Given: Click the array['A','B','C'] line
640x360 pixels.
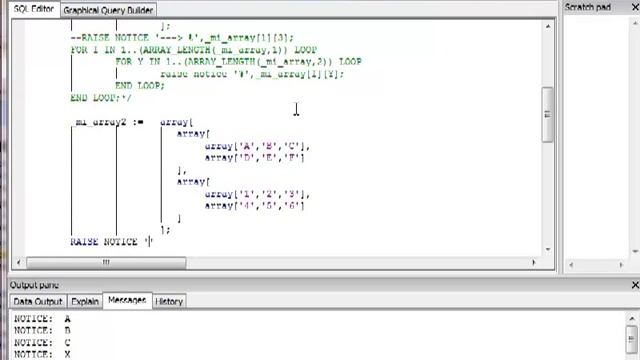Looking at the screenshot, I should (x=257, y=146).
